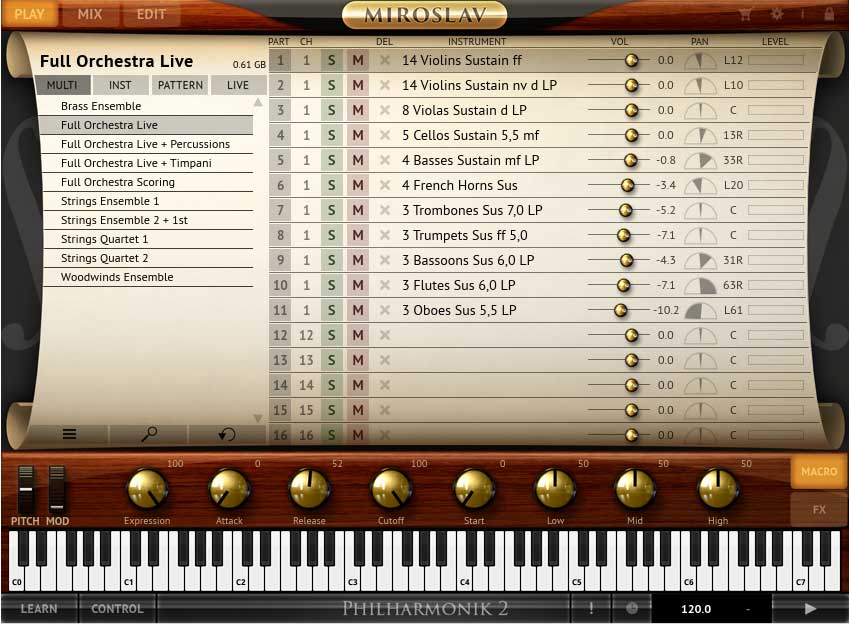The width and height of the screenshot is (849, 624).
Task: Click the MACRO button
Action: click(x=819, y=471)
